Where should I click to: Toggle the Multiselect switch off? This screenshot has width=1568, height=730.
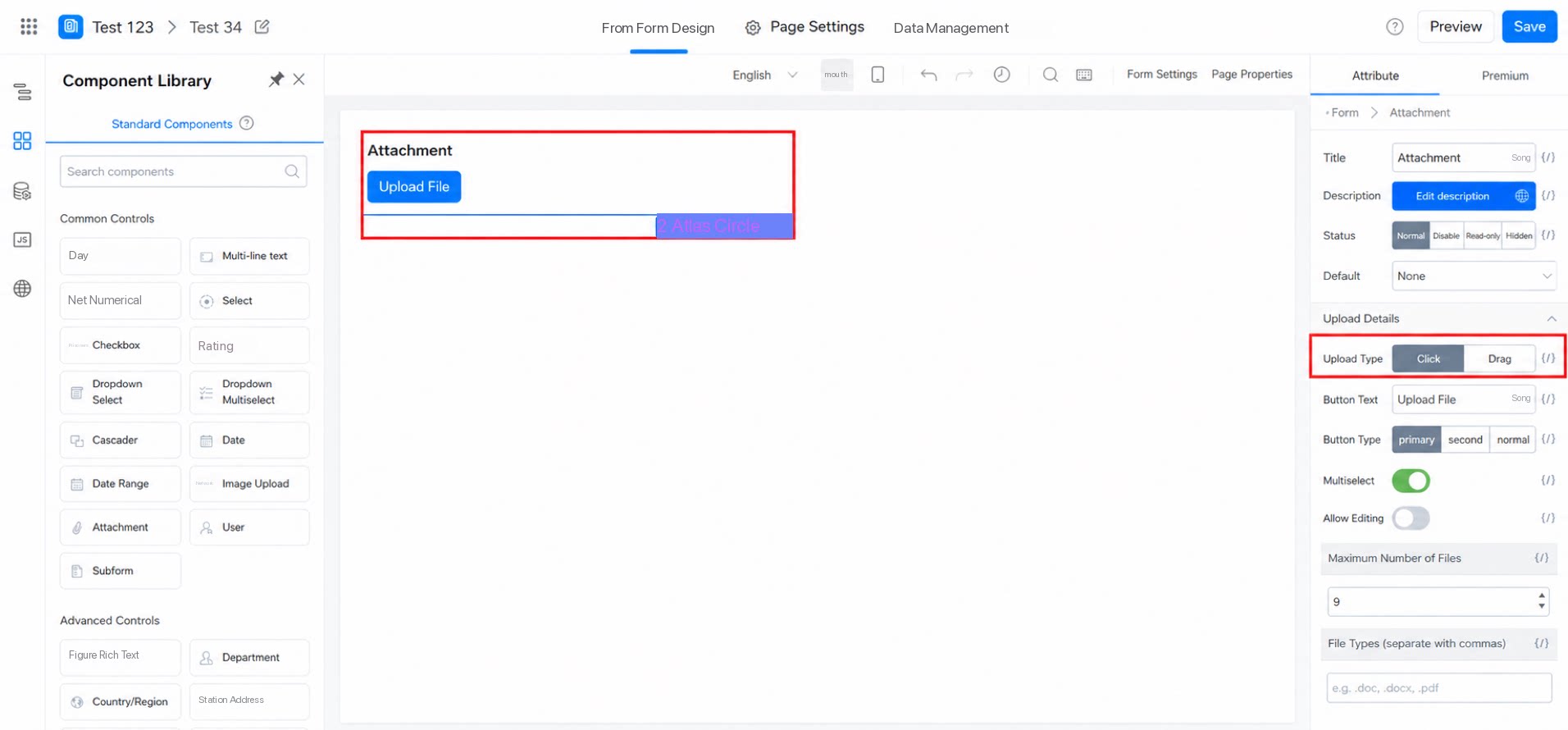click(1411, 481)
